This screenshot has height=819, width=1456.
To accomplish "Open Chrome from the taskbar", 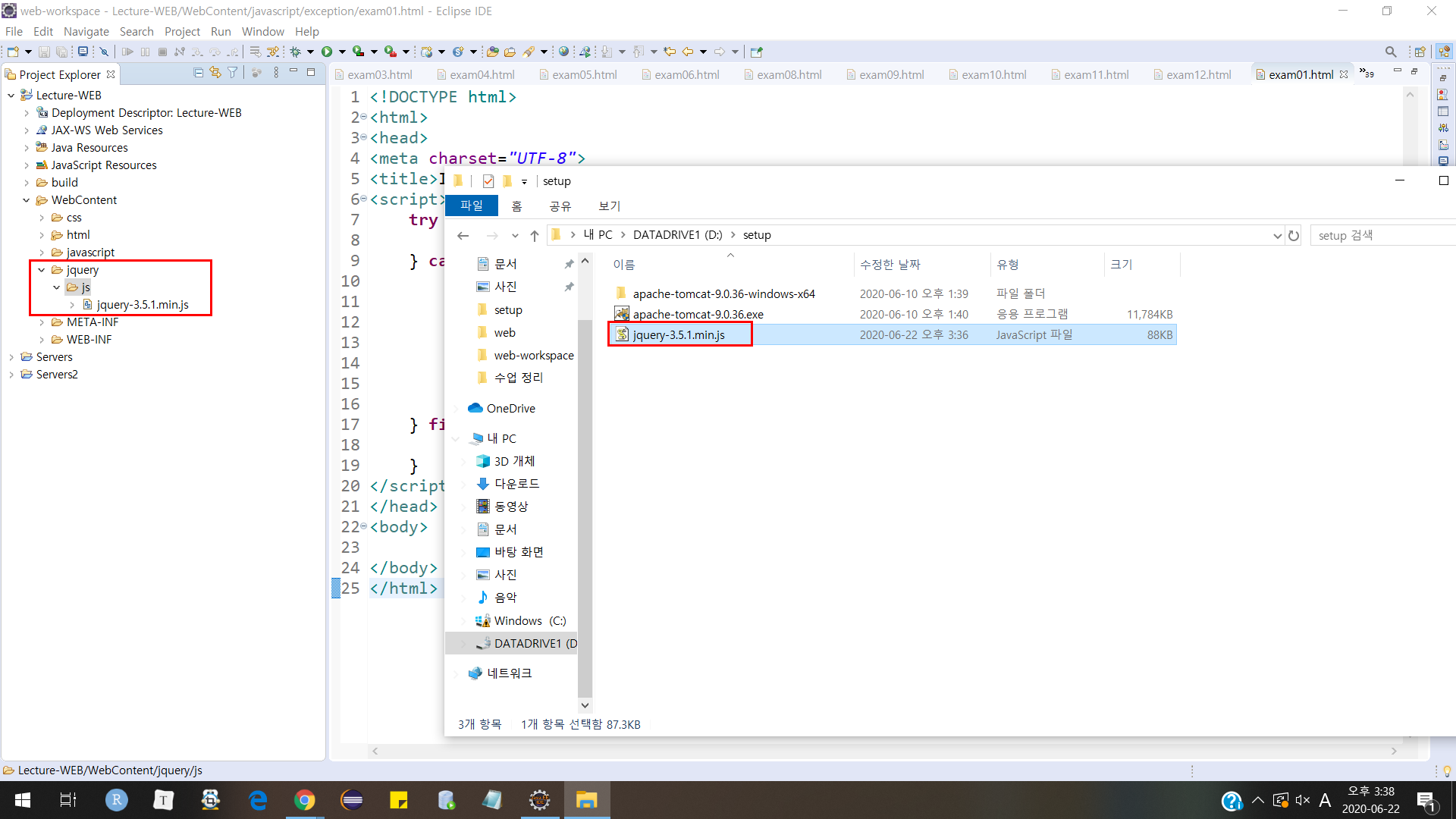I will [305, 800].
